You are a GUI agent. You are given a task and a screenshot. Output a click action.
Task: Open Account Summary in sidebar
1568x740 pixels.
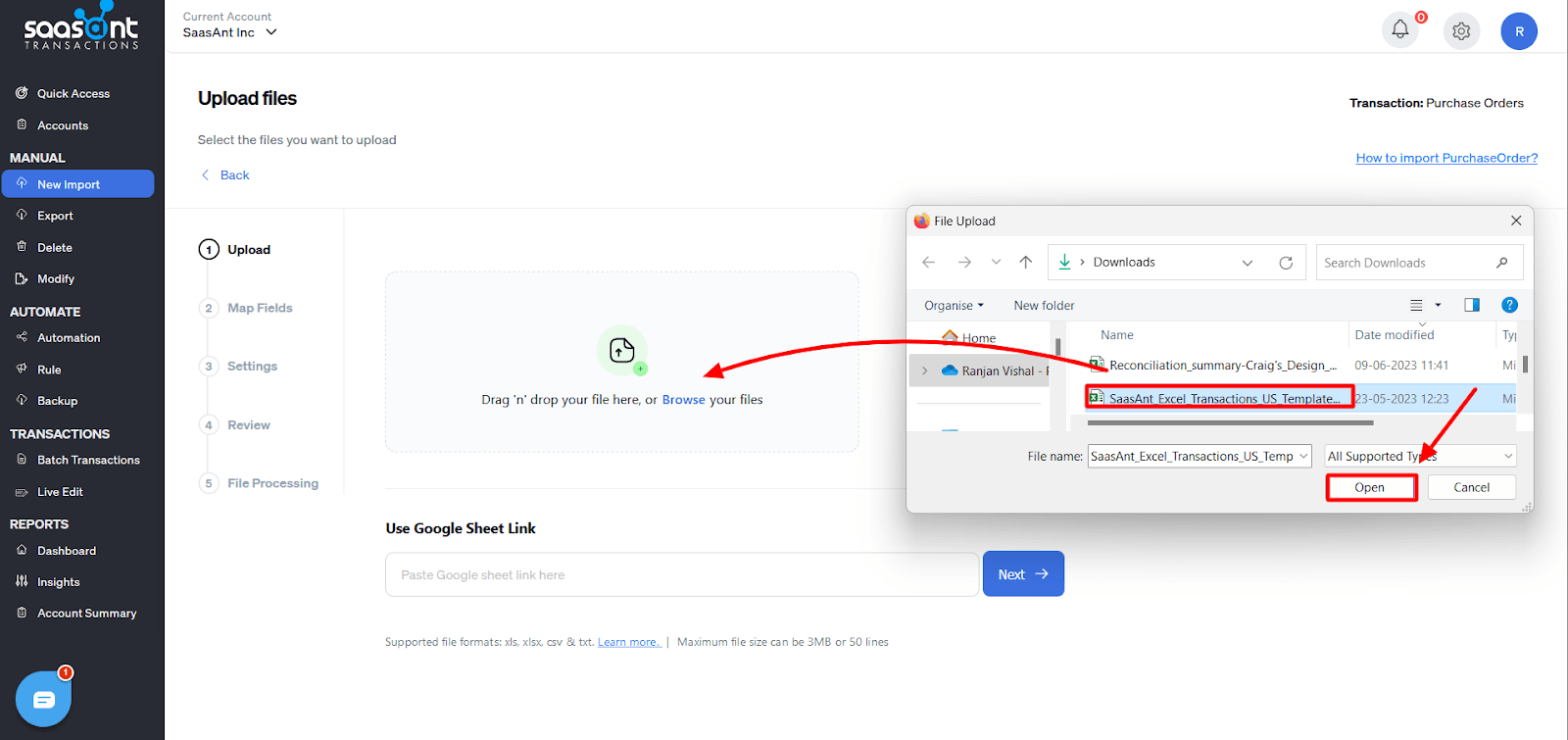coord(86,614)
